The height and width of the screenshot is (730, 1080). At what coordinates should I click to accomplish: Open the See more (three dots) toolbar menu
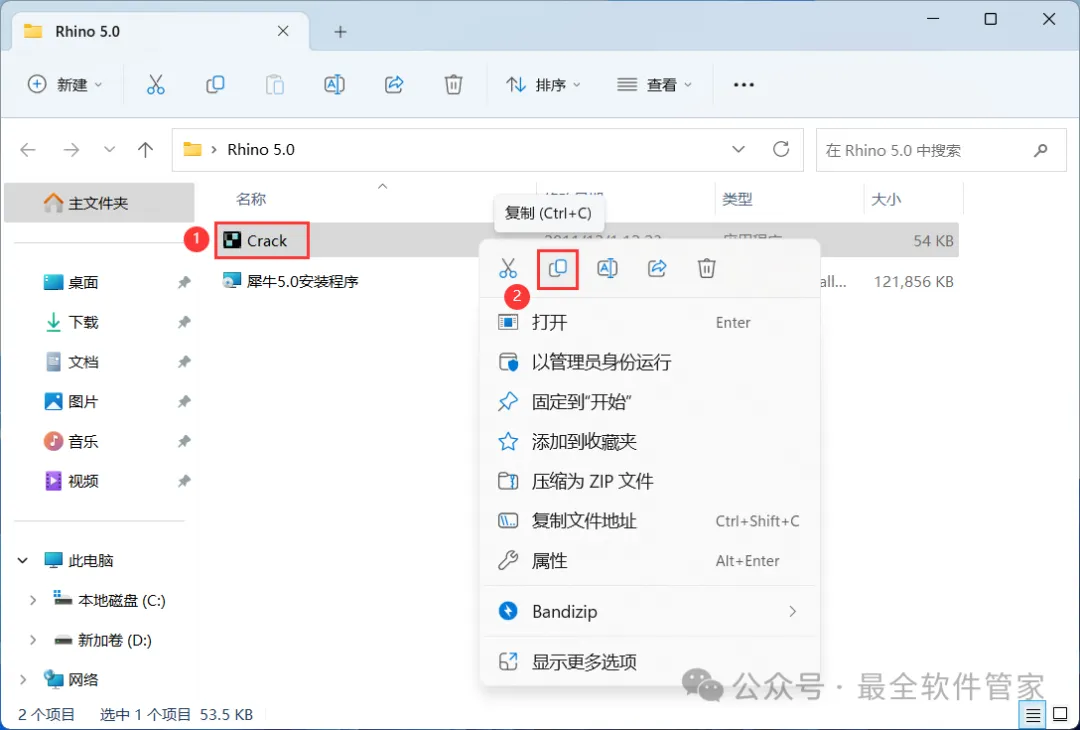tap(744, 85)
